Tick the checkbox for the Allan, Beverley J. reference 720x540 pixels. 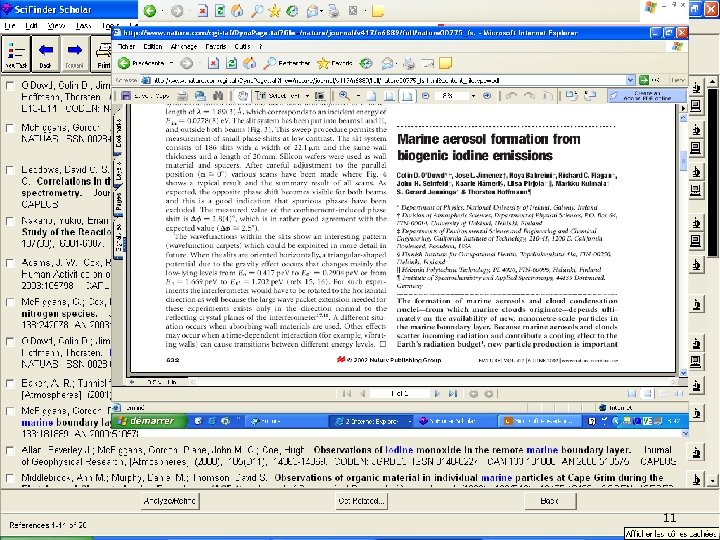[10, 450]
